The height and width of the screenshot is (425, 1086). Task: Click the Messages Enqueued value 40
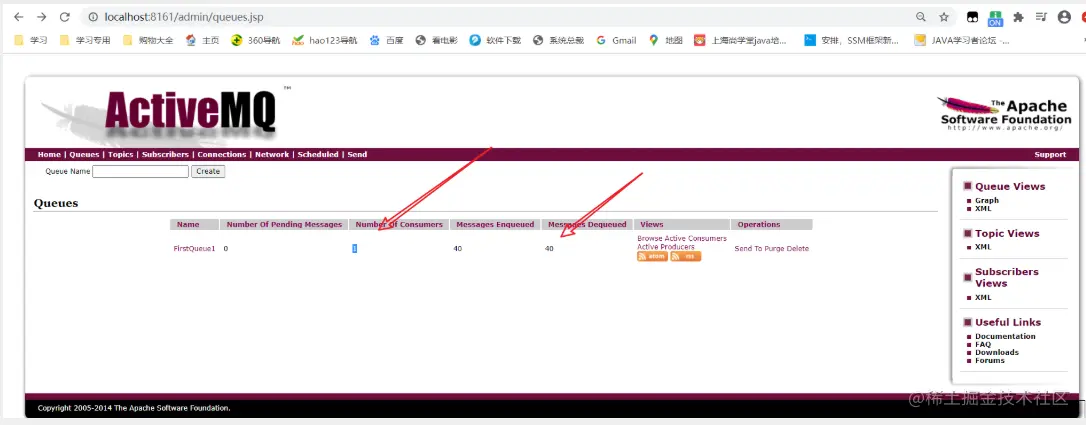458,248
